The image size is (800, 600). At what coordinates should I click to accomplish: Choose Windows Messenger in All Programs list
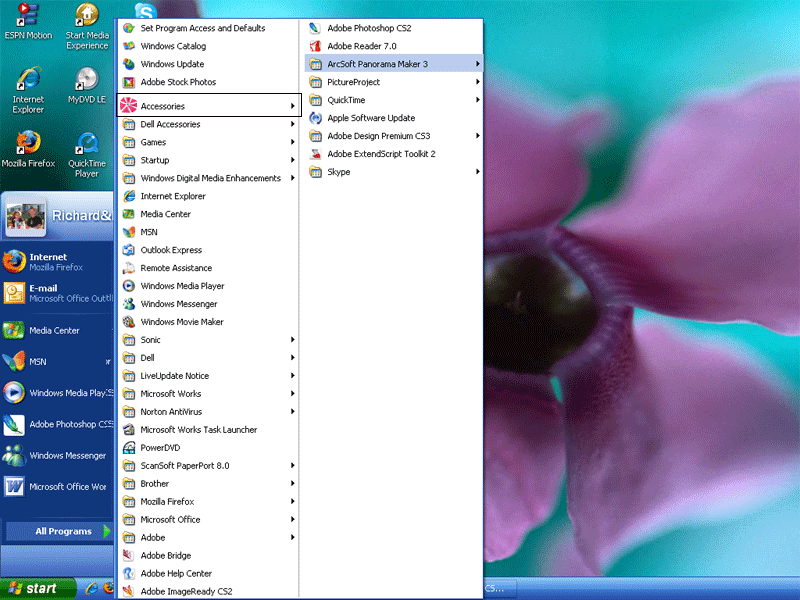point(208,304)
